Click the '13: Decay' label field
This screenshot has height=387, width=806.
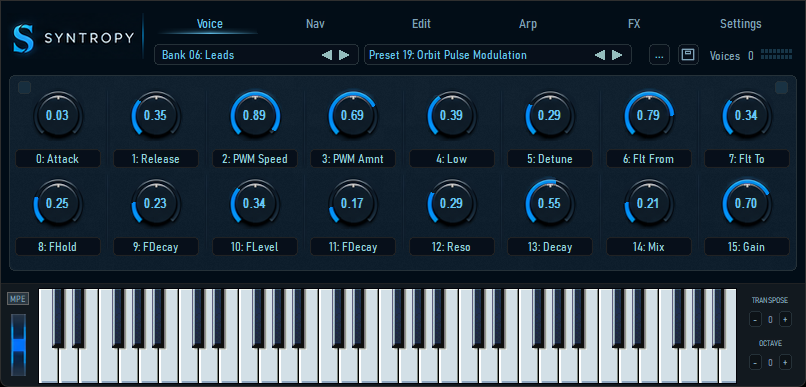(549, 247)
